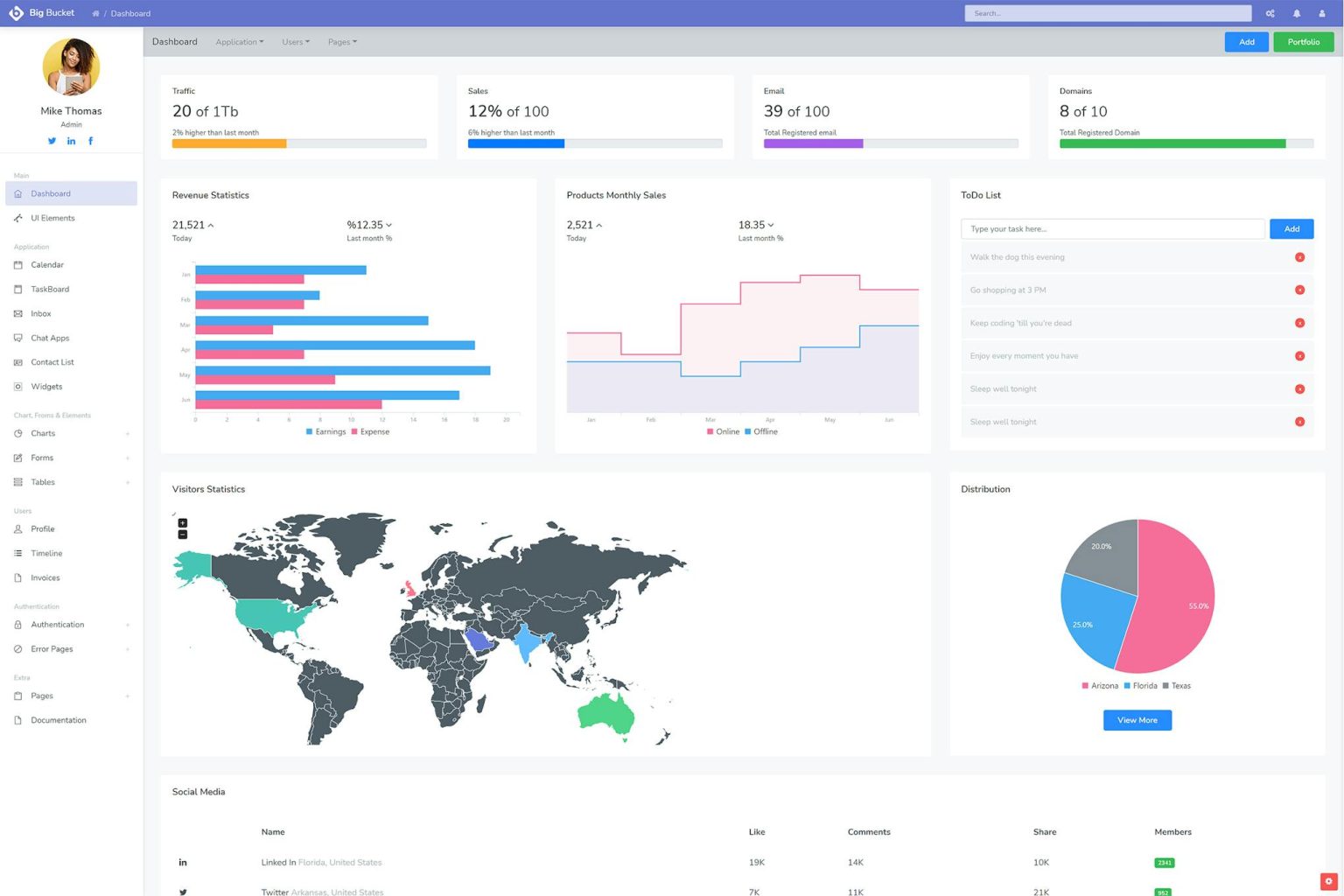
Task: Open the Documentation page
Action: 58,719
